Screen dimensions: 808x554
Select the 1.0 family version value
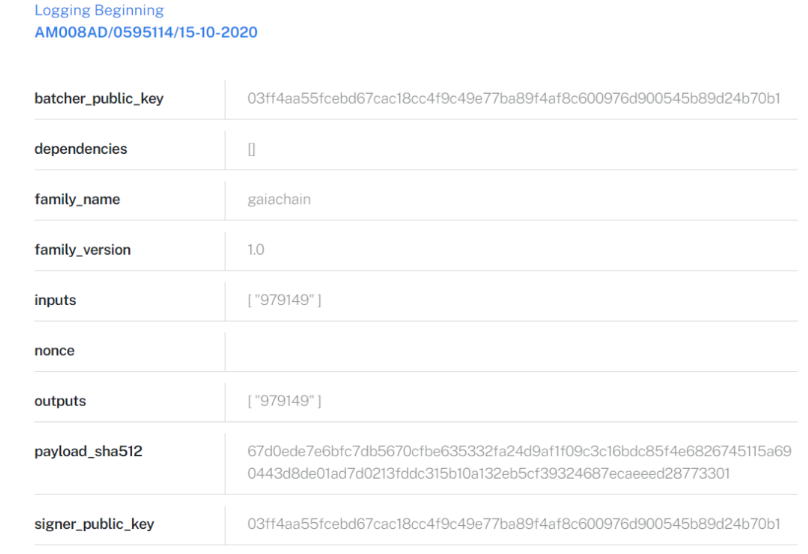[x=256, y=250]
